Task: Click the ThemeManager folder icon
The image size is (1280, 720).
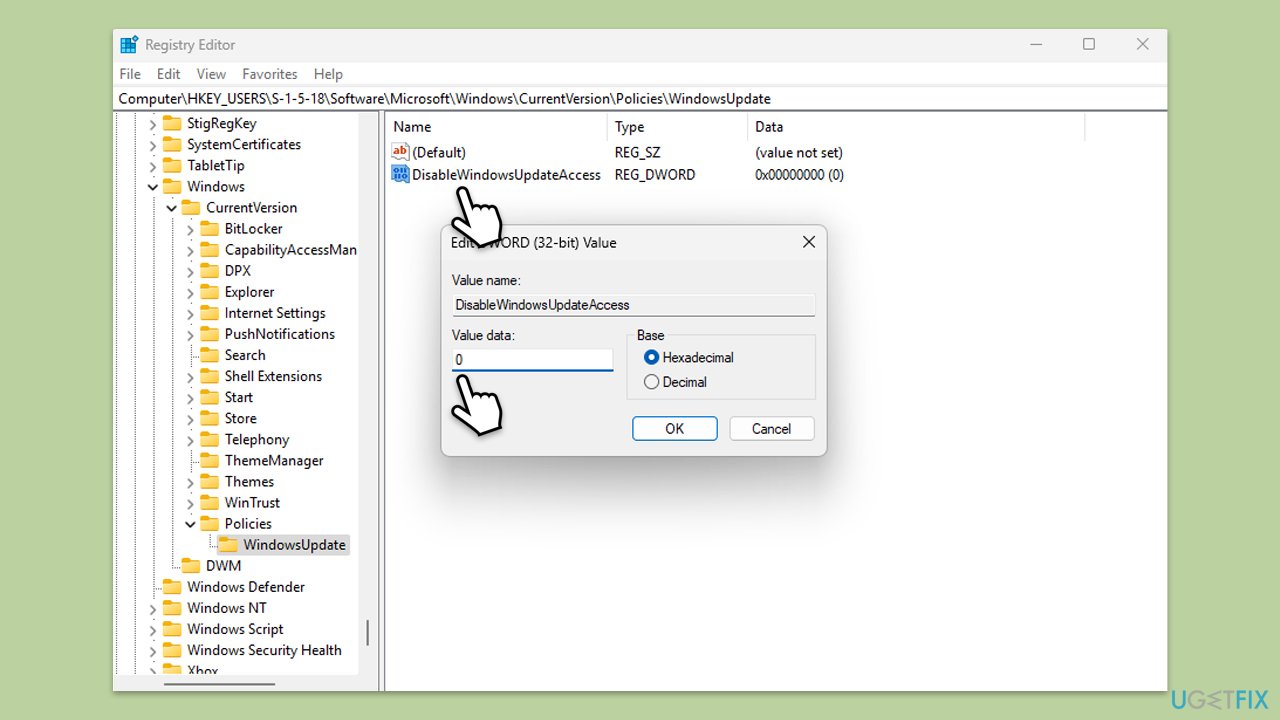Action: point(209,461)
